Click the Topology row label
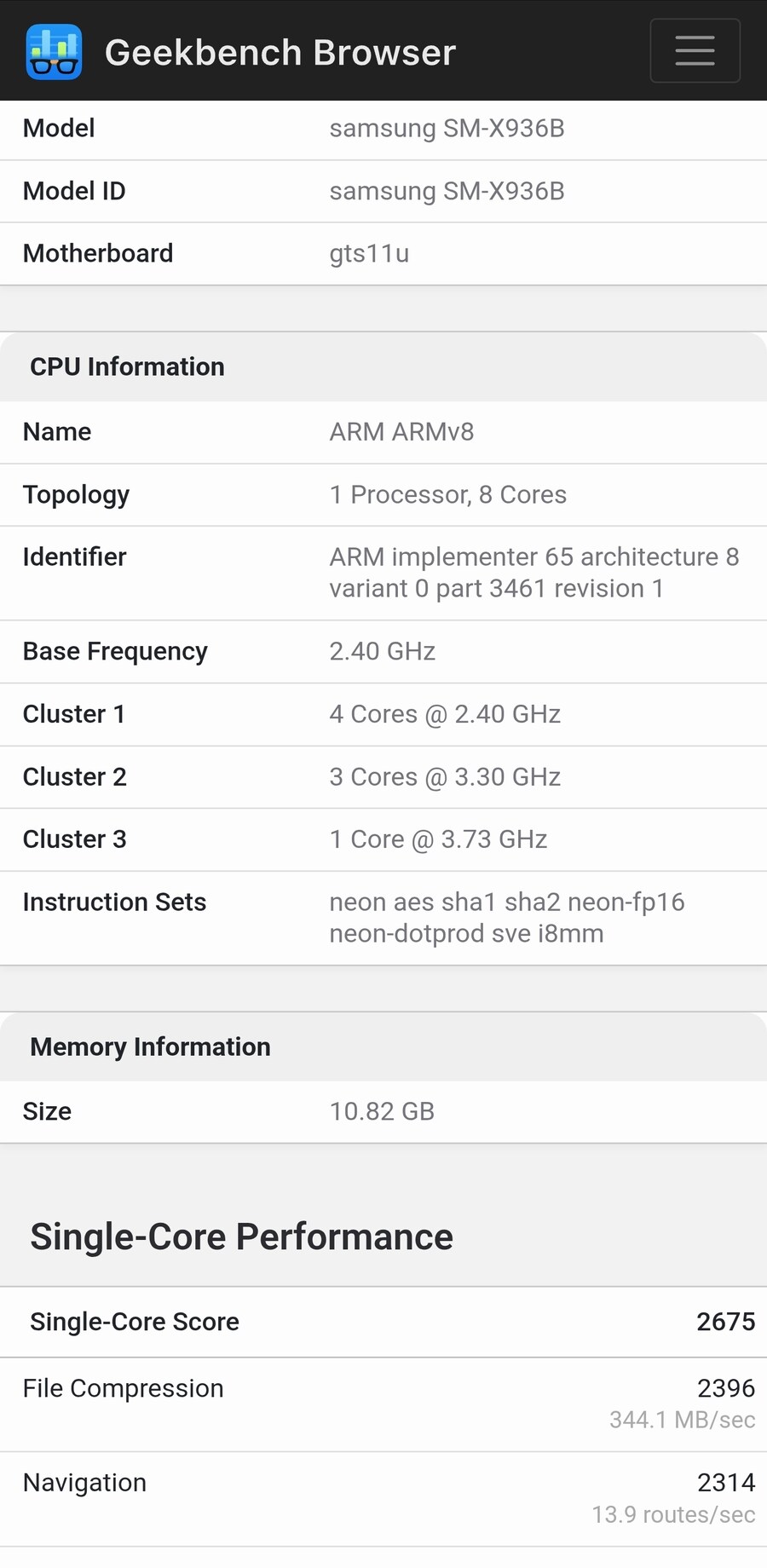Image resolution: width=767 pixels, height=1568 pixels. click(x=76, y=495)
